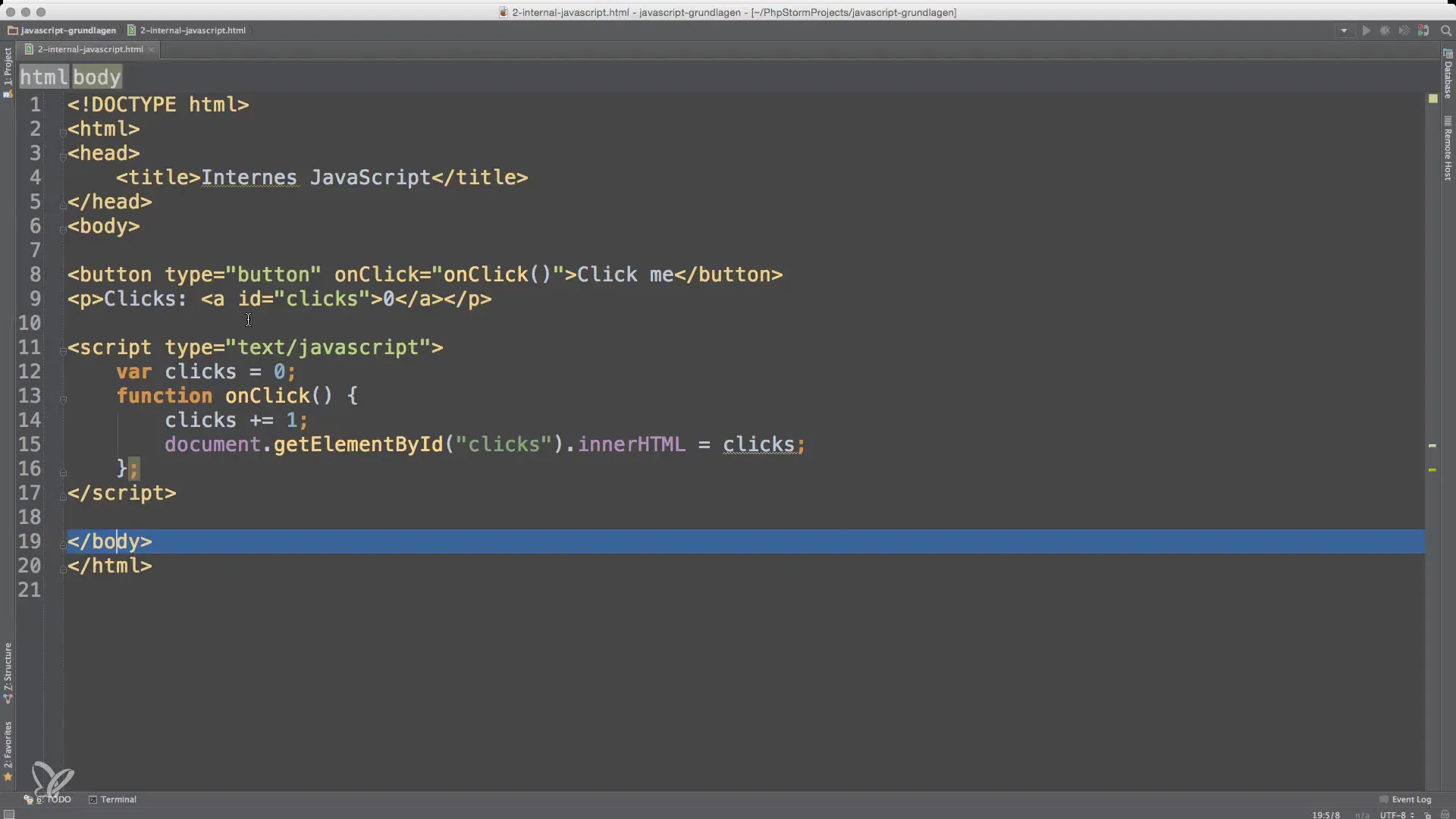Open the run configuration dropdown

point(1344,31)
